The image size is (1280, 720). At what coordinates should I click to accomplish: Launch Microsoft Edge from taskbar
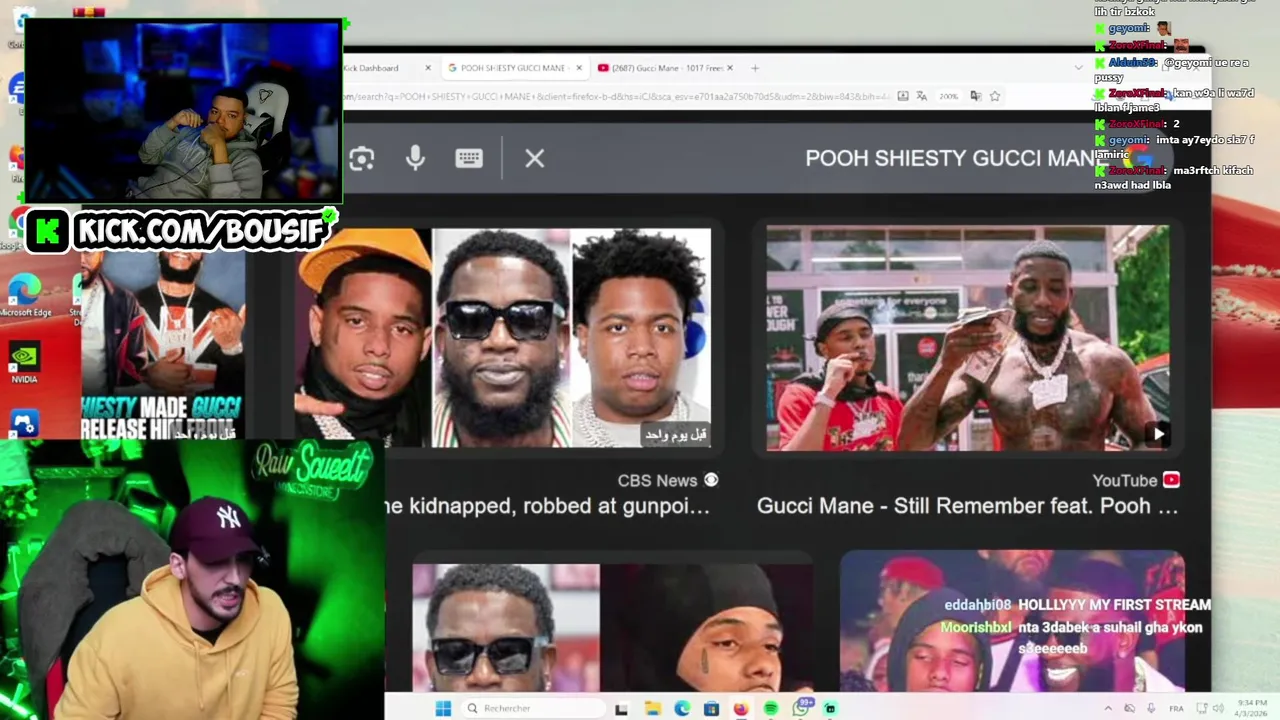pyautogui.click(x=682, y=708)
